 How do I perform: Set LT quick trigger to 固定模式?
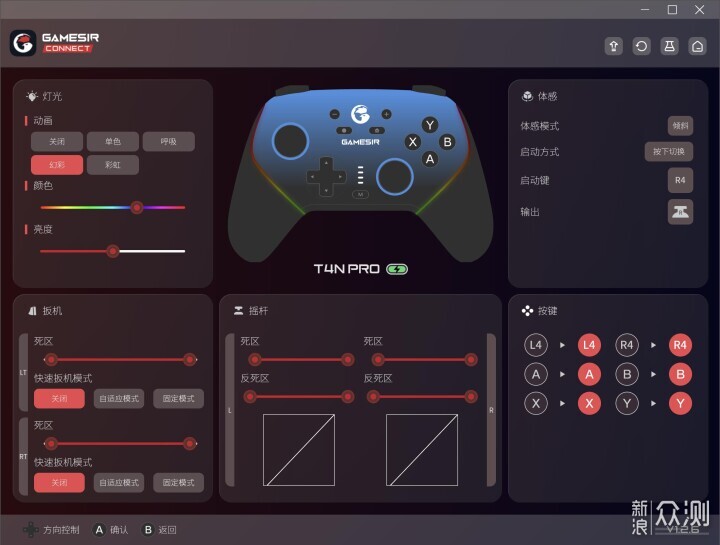coord(179,399)
